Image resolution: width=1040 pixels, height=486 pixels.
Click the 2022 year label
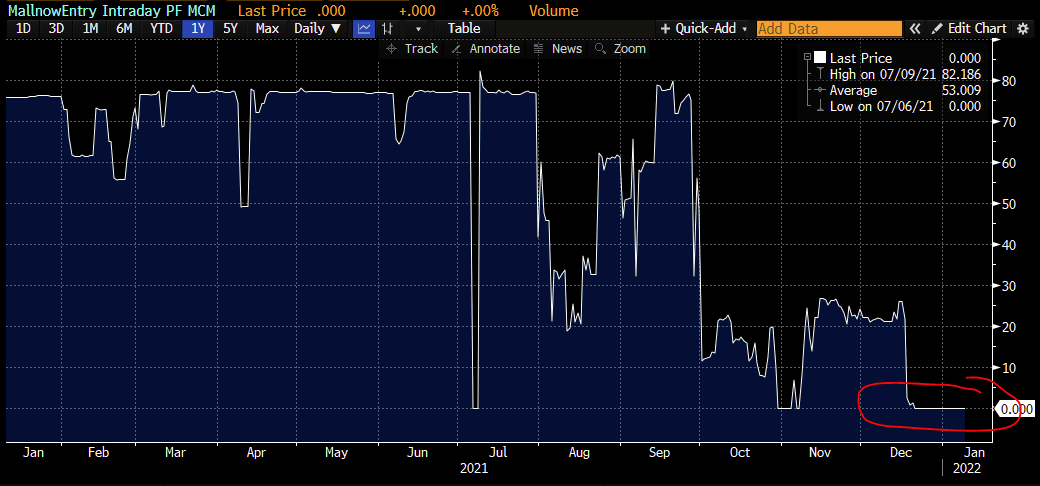967,468
